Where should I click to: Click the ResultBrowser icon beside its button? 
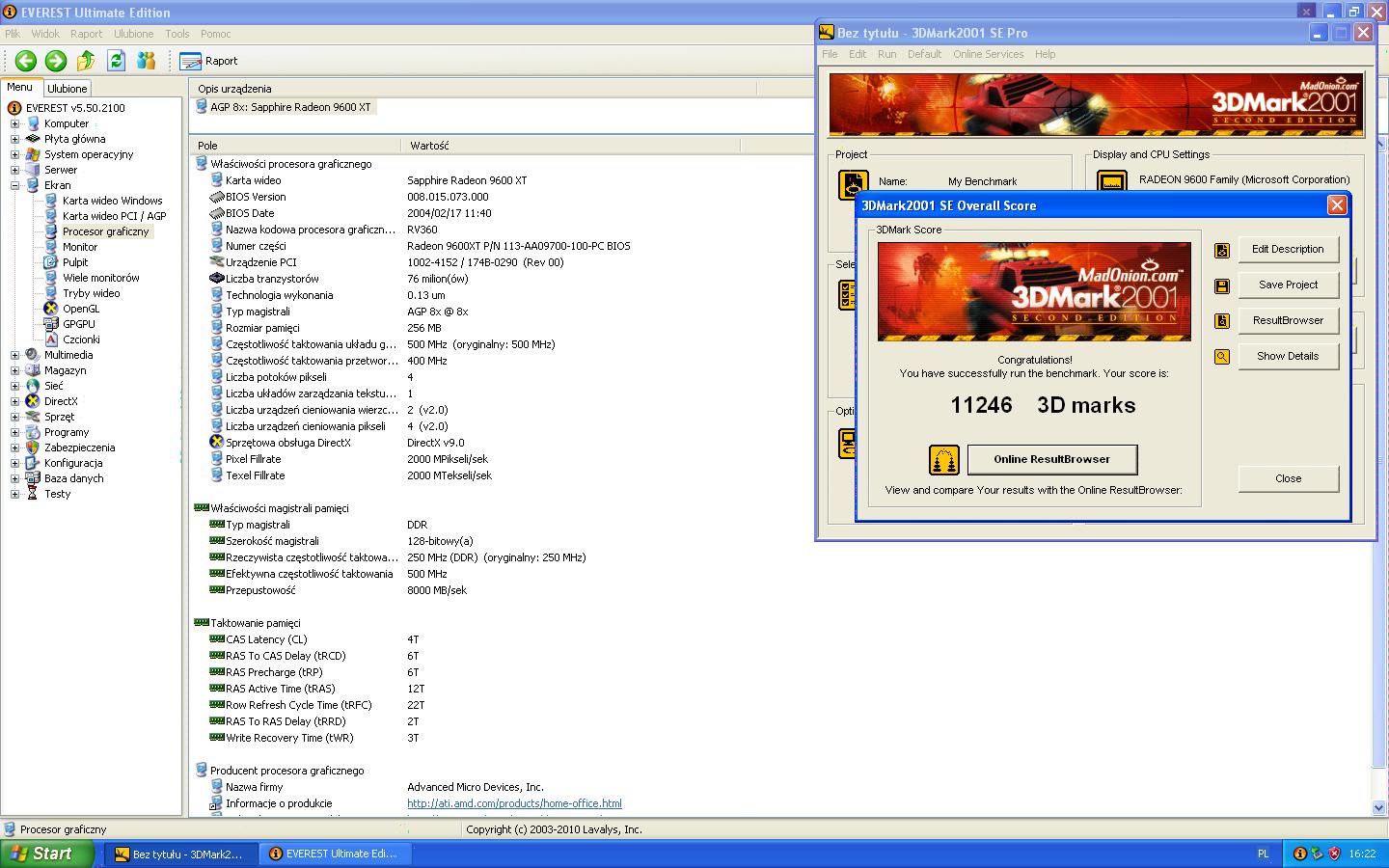(x=1221, y=321)
